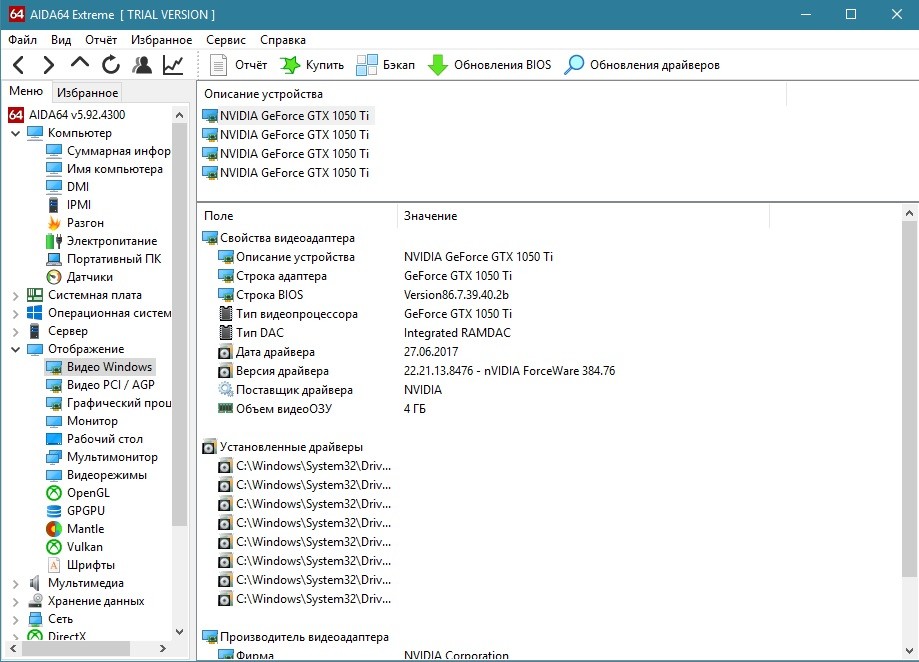Select the Версия драйвера row
919x662 pixels.
[416, 371]
